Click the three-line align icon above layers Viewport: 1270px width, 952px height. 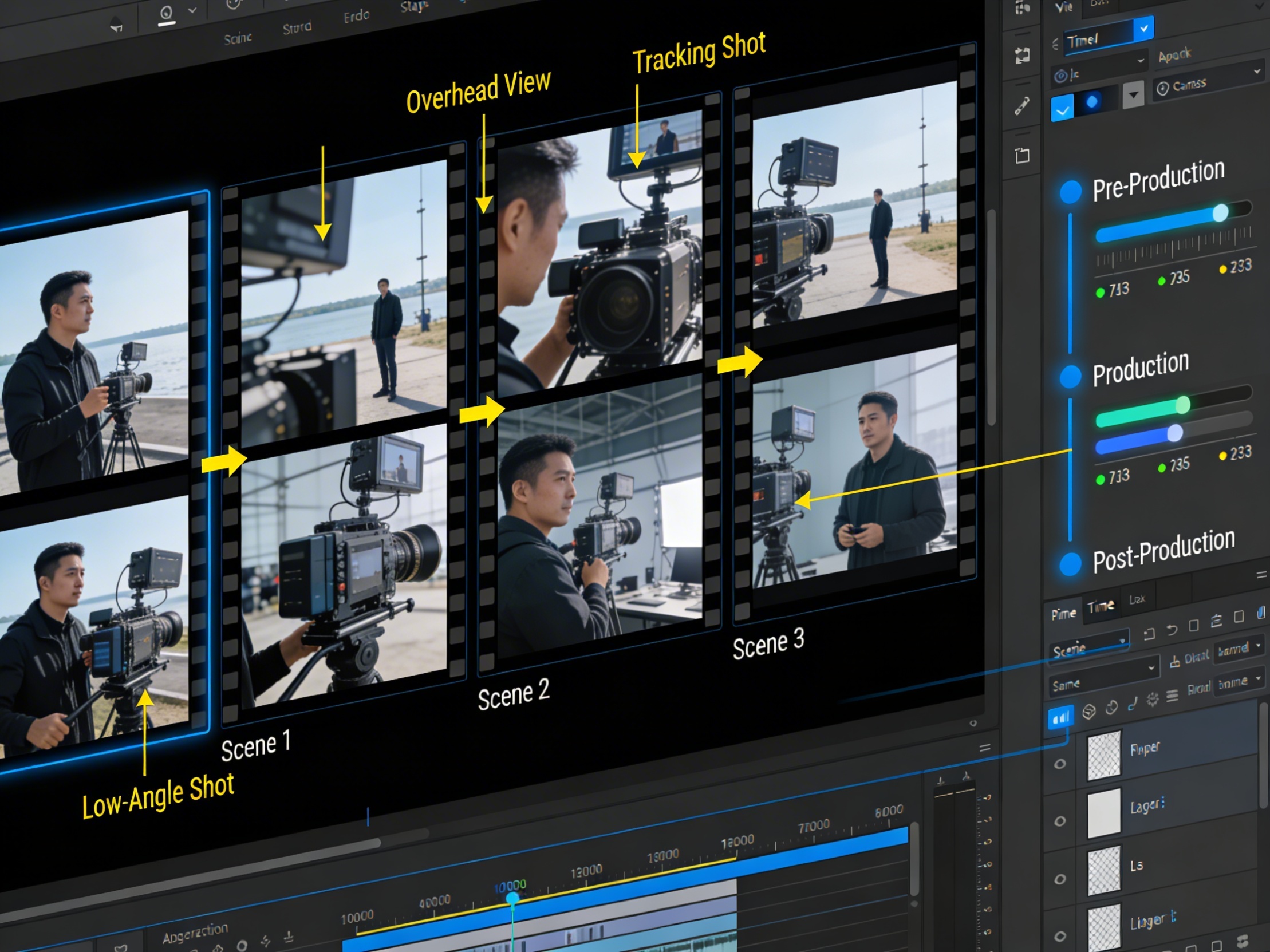click(x=1172, y=696)
